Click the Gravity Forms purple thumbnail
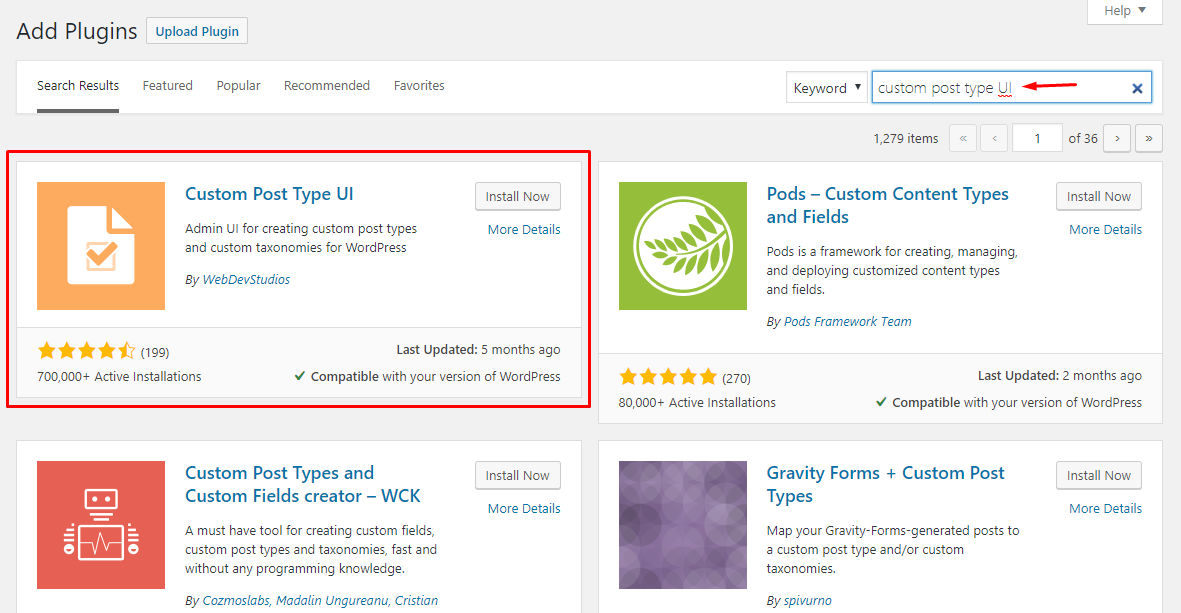 coord(682,525)
